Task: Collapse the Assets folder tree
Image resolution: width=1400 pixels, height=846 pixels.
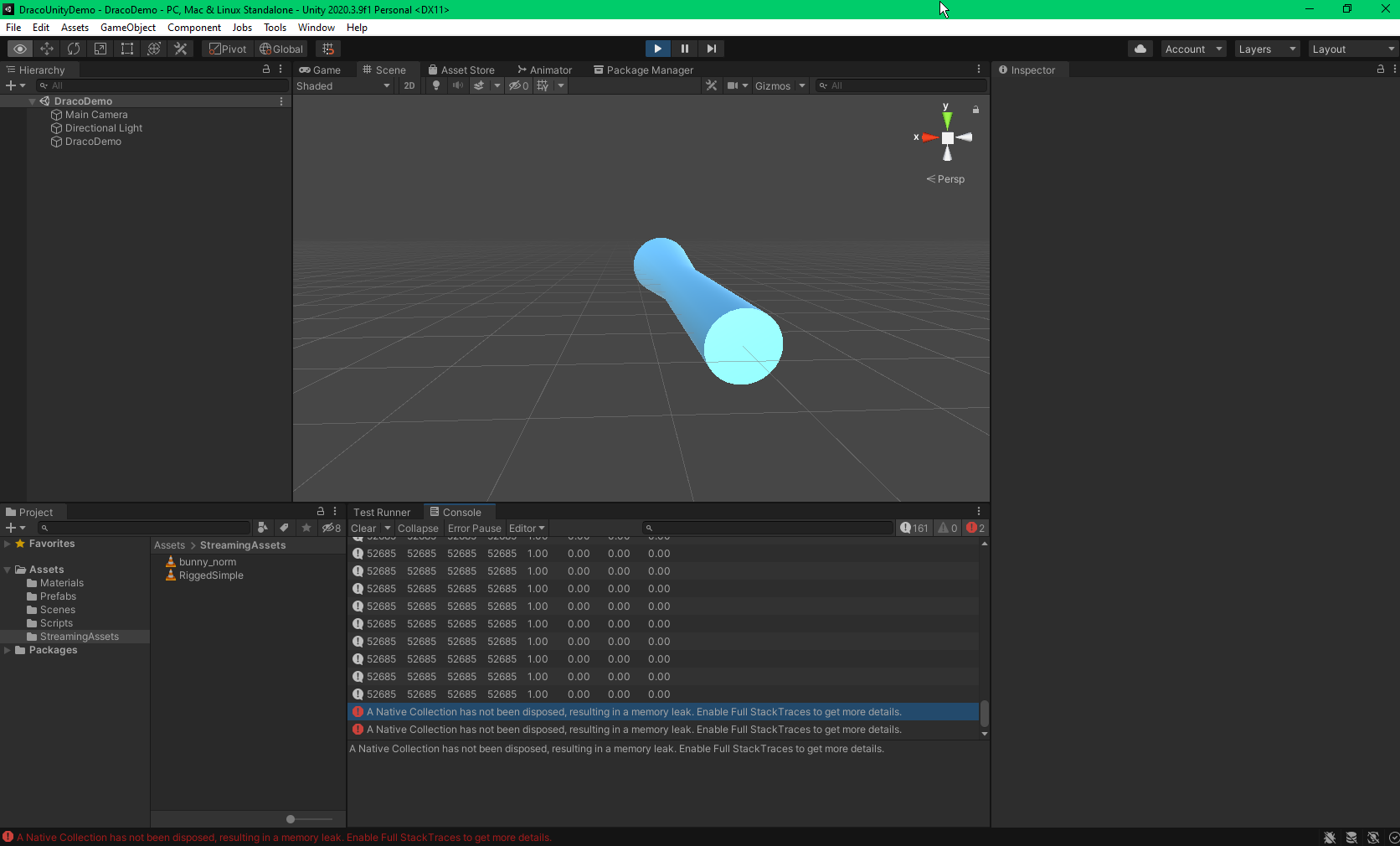Action: (x=8, y=570)
